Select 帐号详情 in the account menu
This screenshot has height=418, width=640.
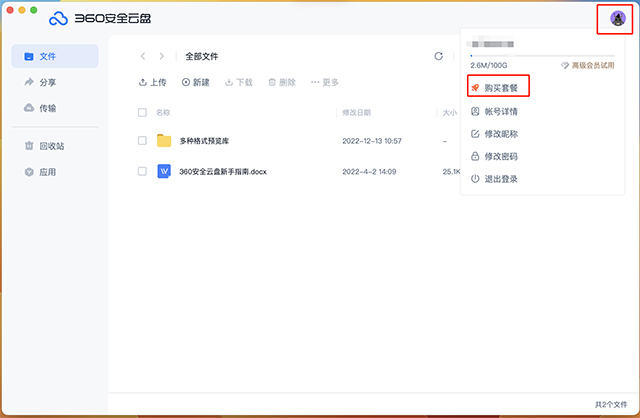[x=495, y=111]
